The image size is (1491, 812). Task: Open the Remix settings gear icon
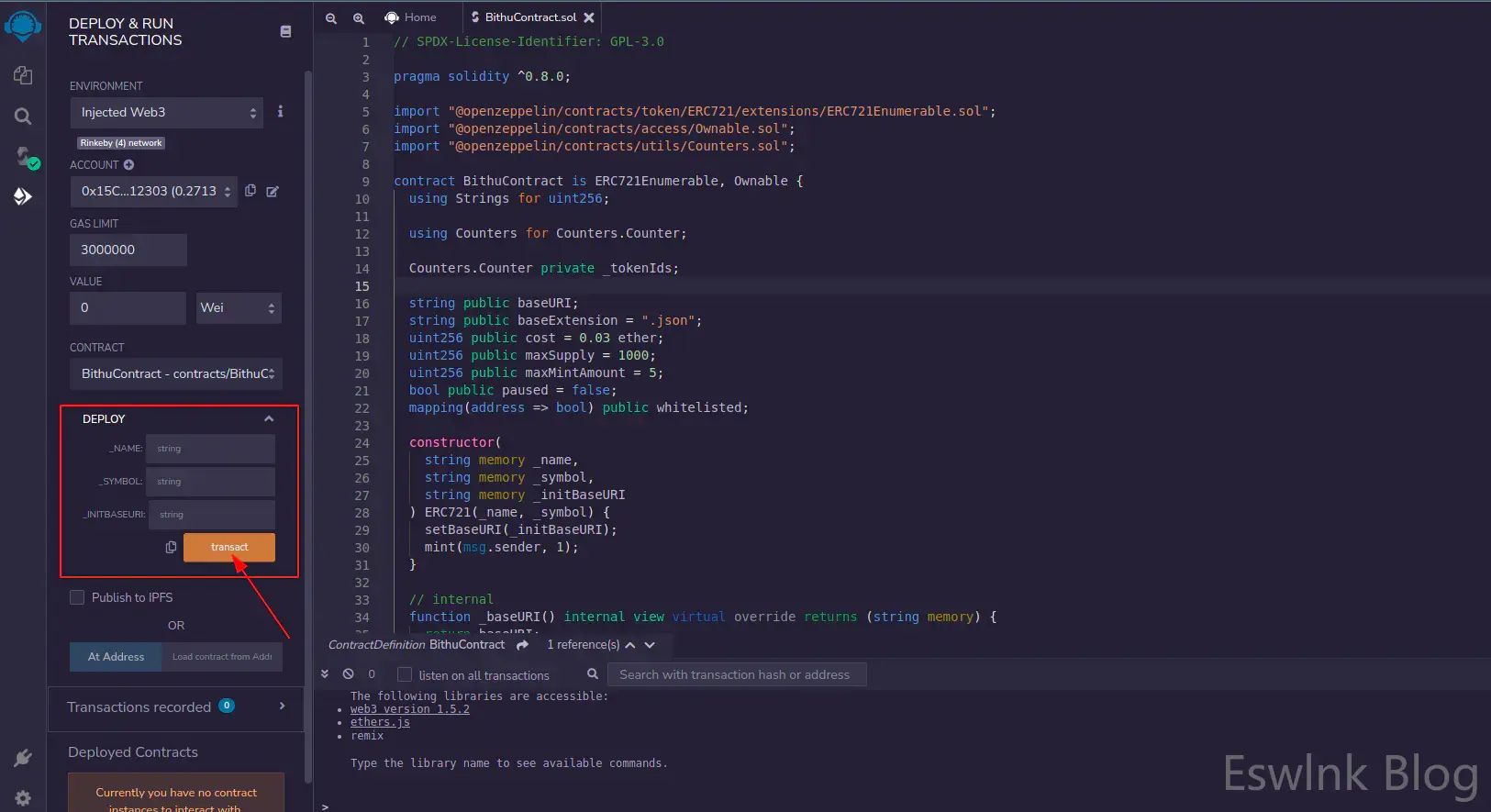[23, 798]
